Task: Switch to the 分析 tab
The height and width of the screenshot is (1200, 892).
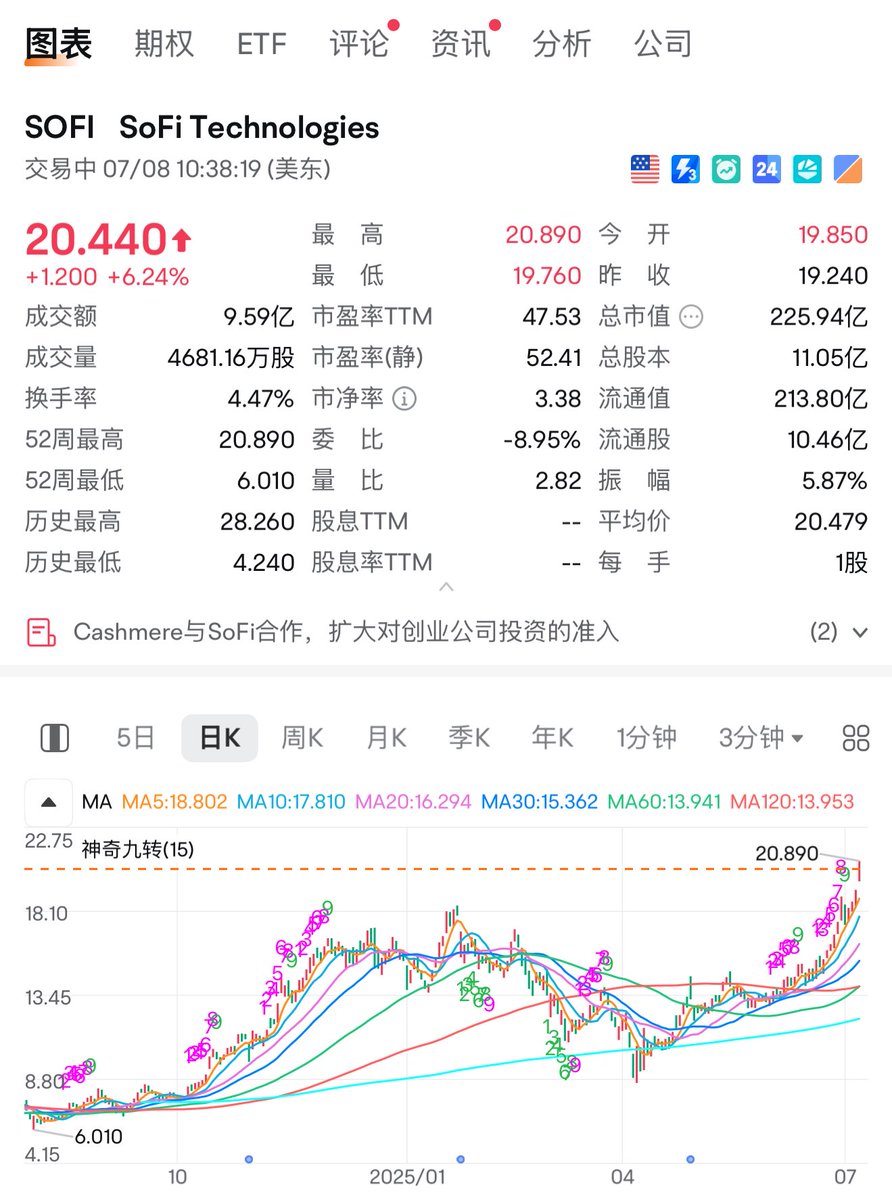Action: [x=562, y=44]
